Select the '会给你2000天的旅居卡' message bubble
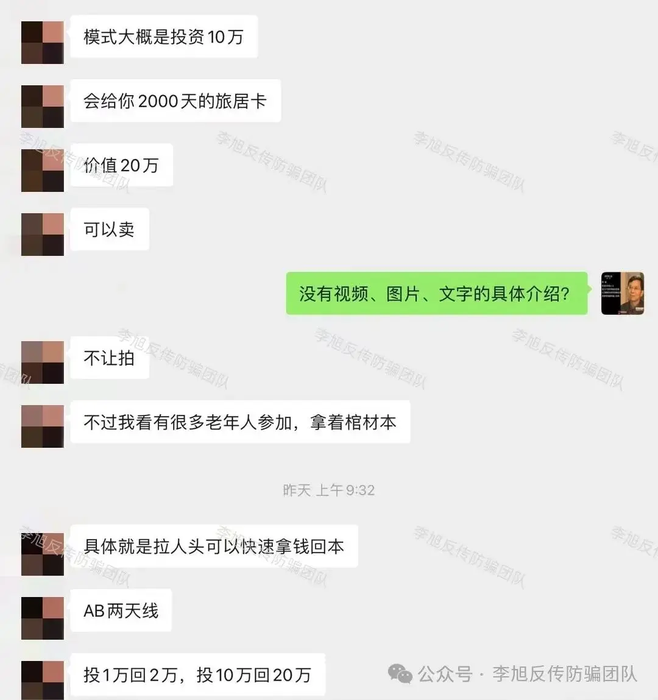Image resolution: width=658 pixels, height=700 pixels. [x=175, y=101]
